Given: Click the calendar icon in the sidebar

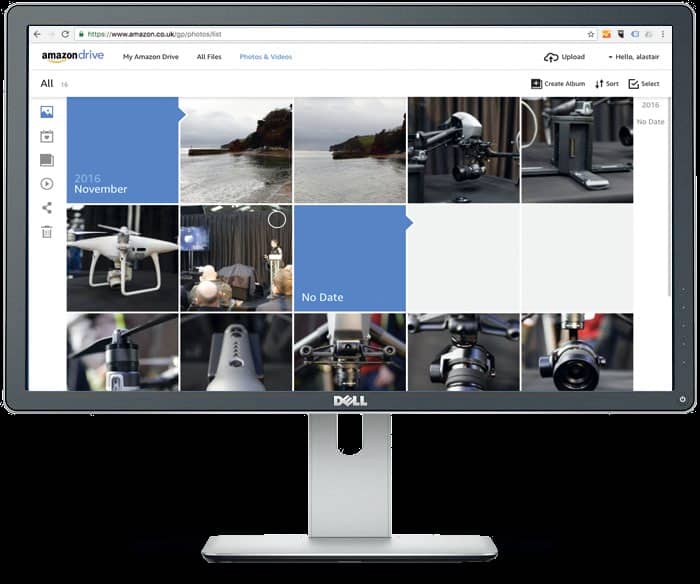Looking at the screenshot, I should [46, 136].
